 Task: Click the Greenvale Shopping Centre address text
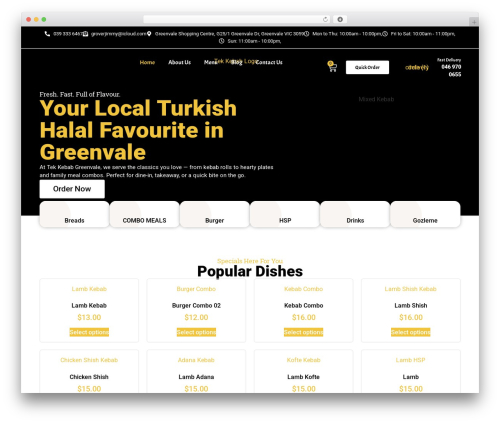point(229,34)
